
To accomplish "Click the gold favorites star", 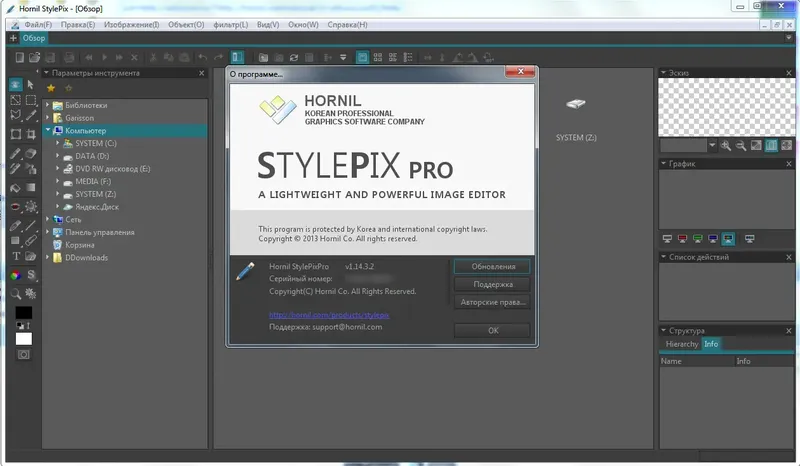I will tap(51, 88).
